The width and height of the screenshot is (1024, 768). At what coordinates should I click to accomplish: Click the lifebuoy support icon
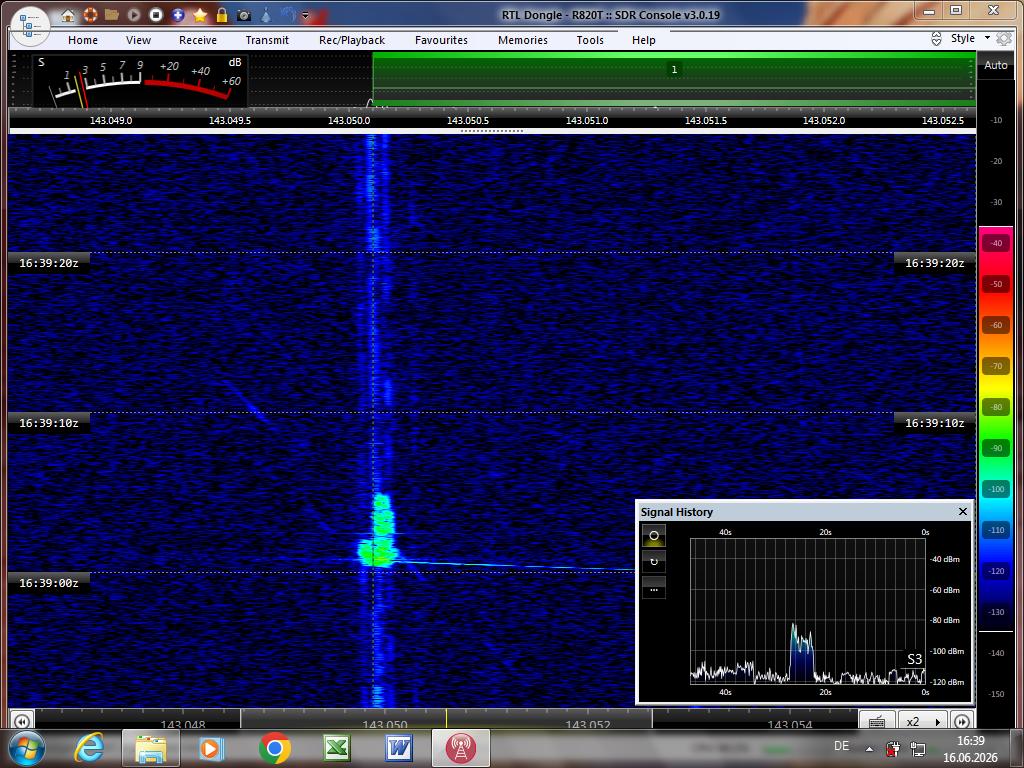point(90,14)
